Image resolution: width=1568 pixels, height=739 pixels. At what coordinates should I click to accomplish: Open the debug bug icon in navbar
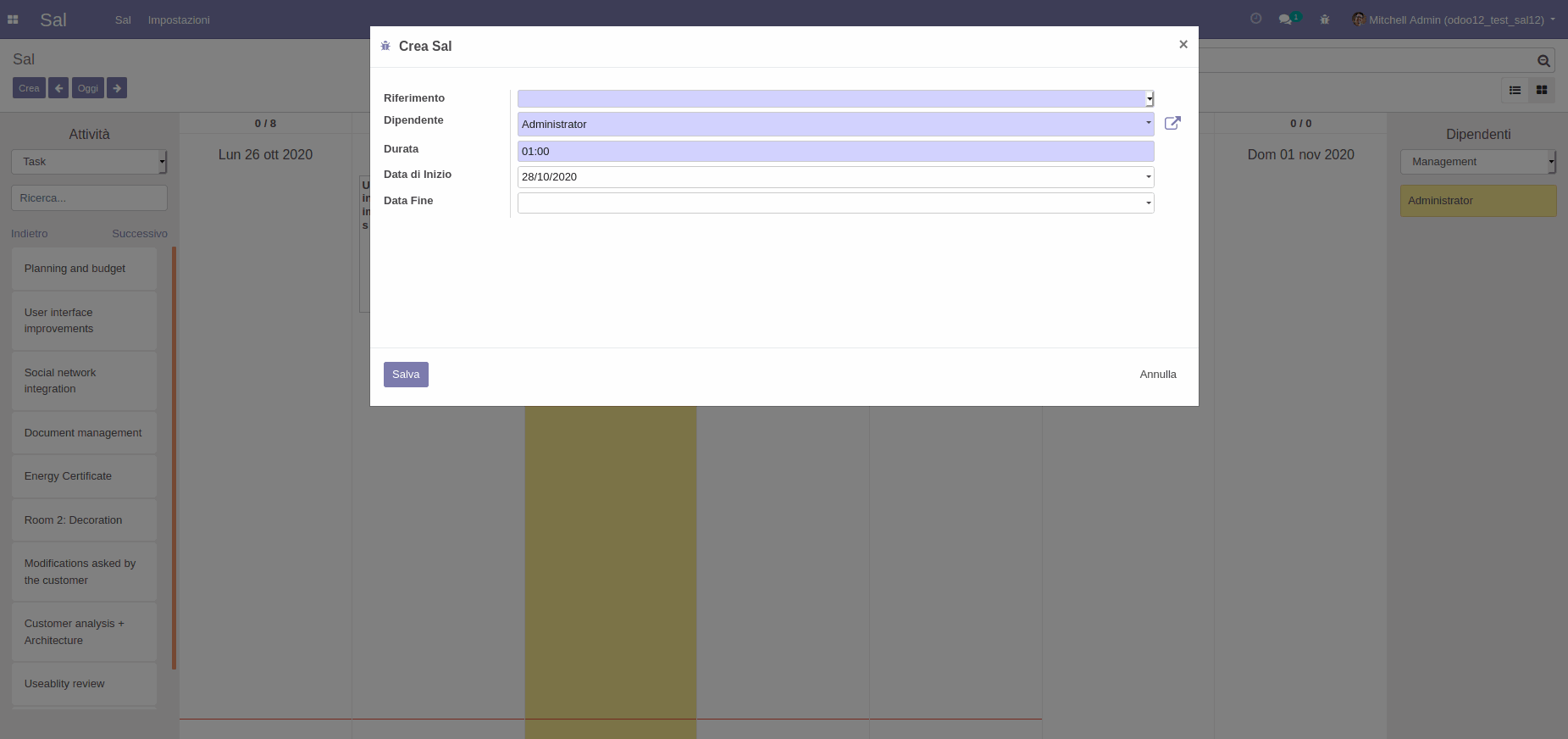1325,19
